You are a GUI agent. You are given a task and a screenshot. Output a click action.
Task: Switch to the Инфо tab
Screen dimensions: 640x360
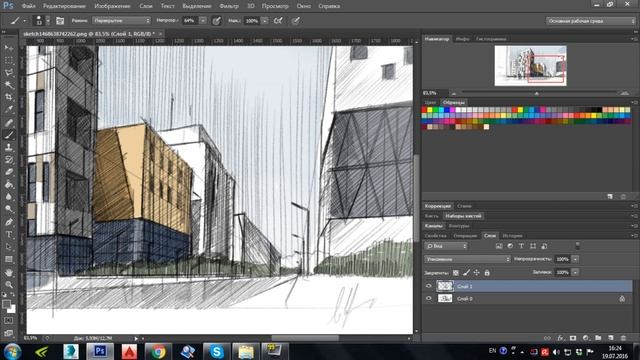coord(462,39)
